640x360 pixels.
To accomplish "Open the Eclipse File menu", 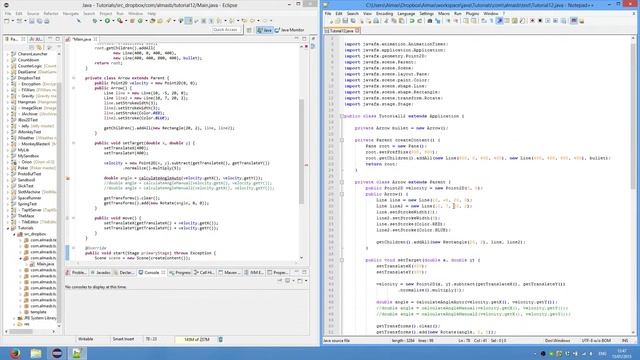I will 8,13.
